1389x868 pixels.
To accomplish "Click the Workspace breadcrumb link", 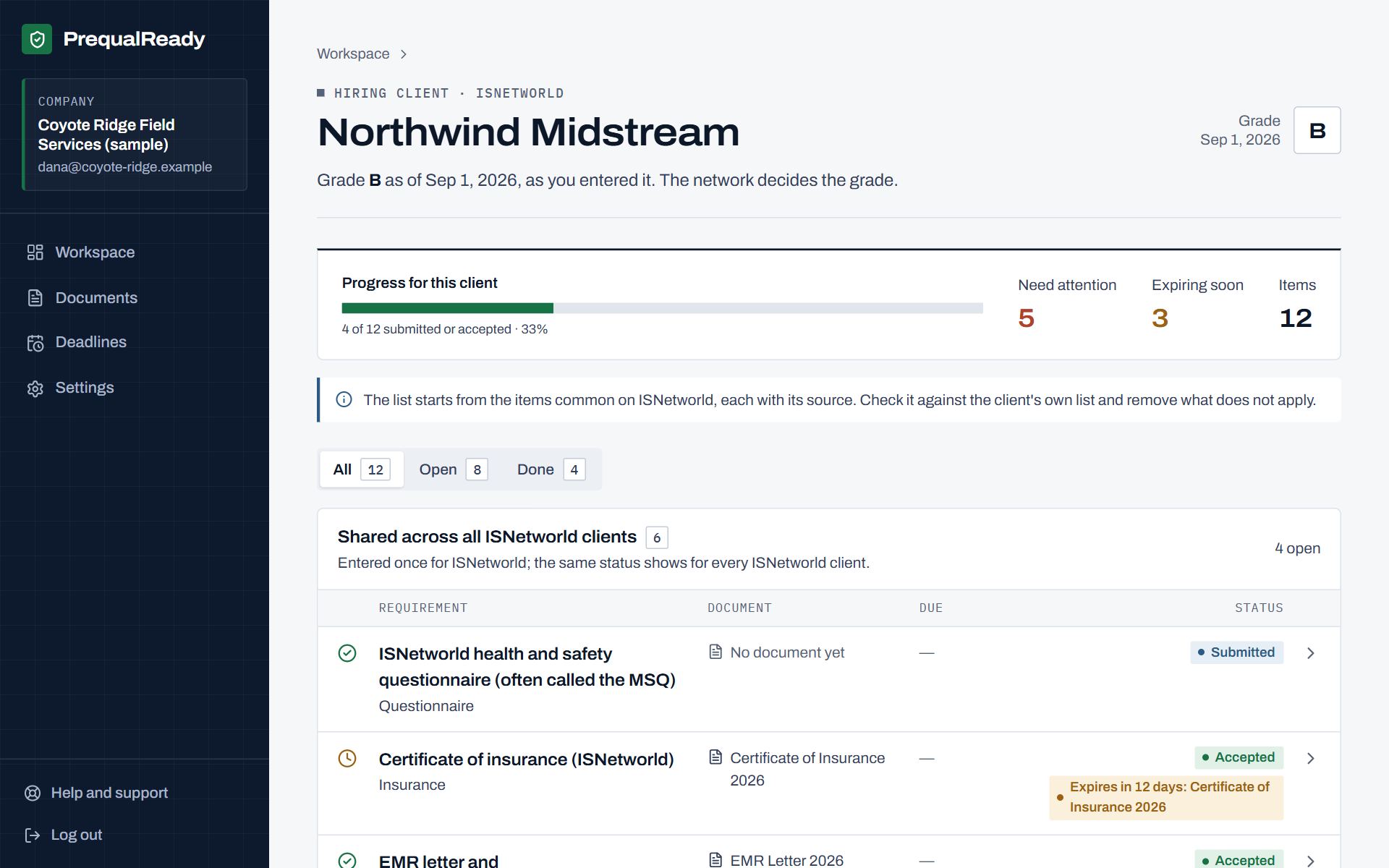I will [x=353, y=54].
